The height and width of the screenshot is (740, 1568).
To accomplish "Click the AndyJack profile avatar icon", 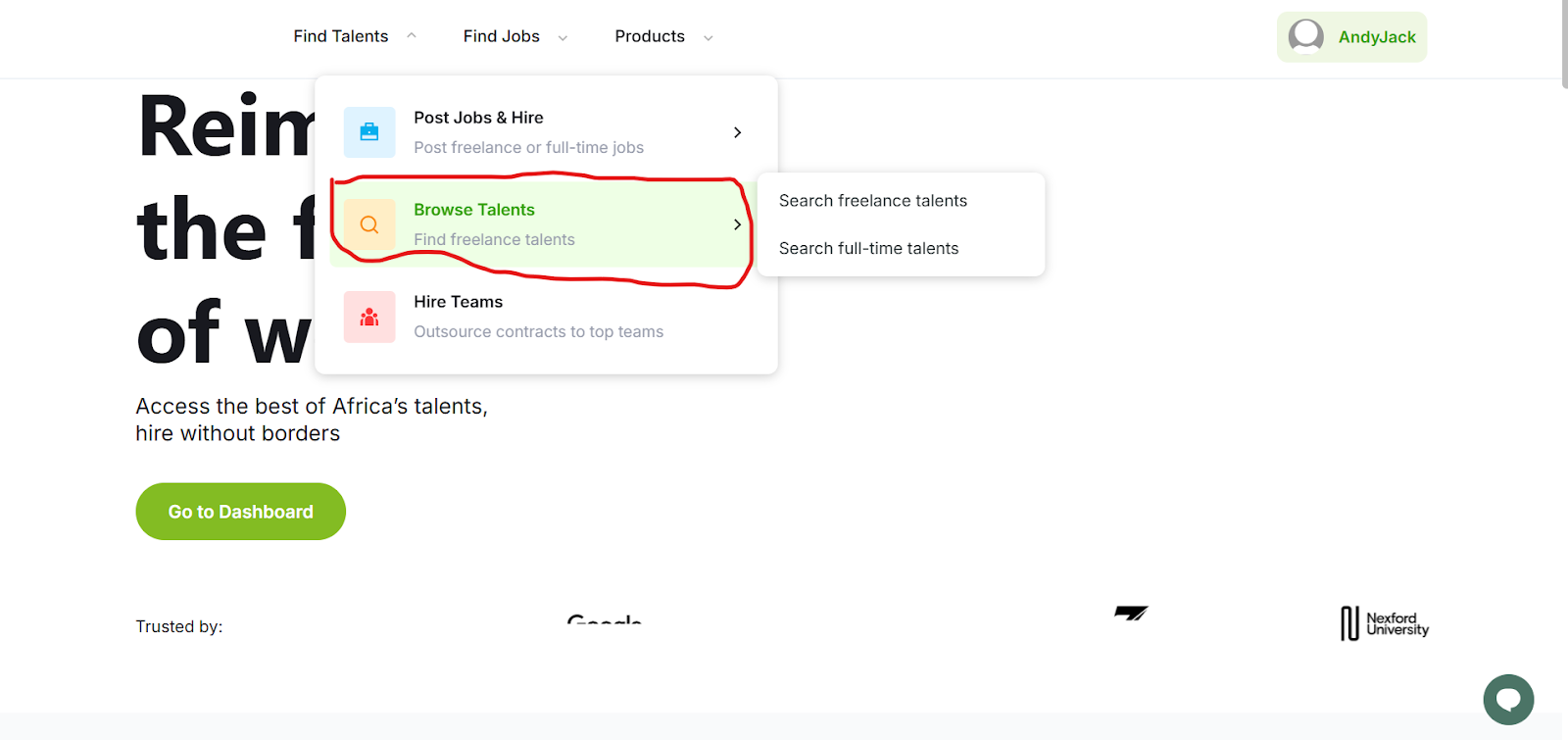I will (1305, 36).
